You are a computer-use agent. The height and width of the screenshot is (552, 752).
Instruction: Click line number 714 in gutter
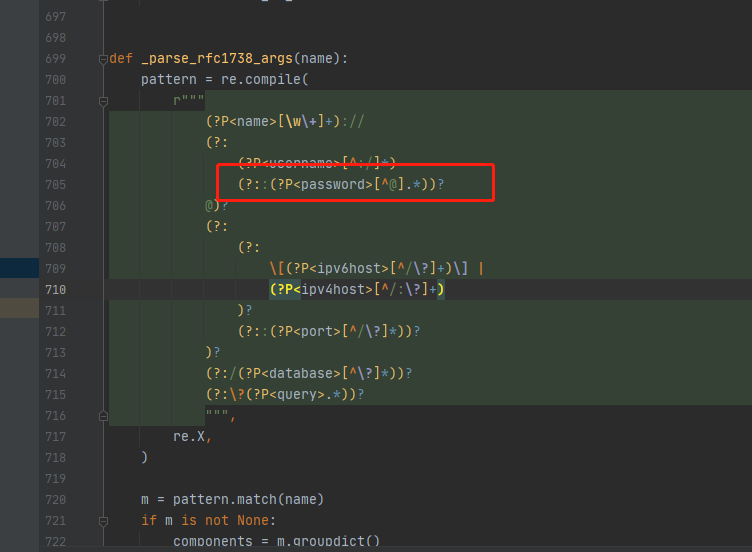[x=56, y=374]
